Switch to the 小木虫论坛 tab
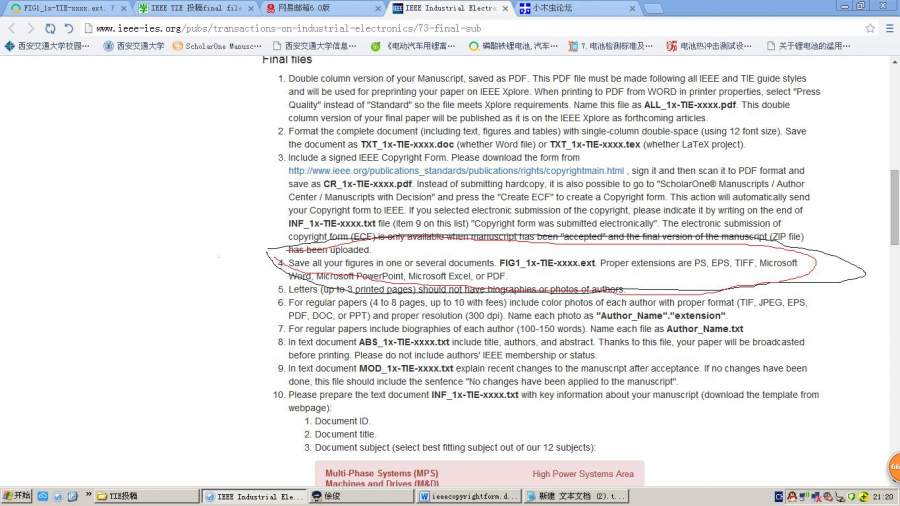 click(x=574, y=8)
